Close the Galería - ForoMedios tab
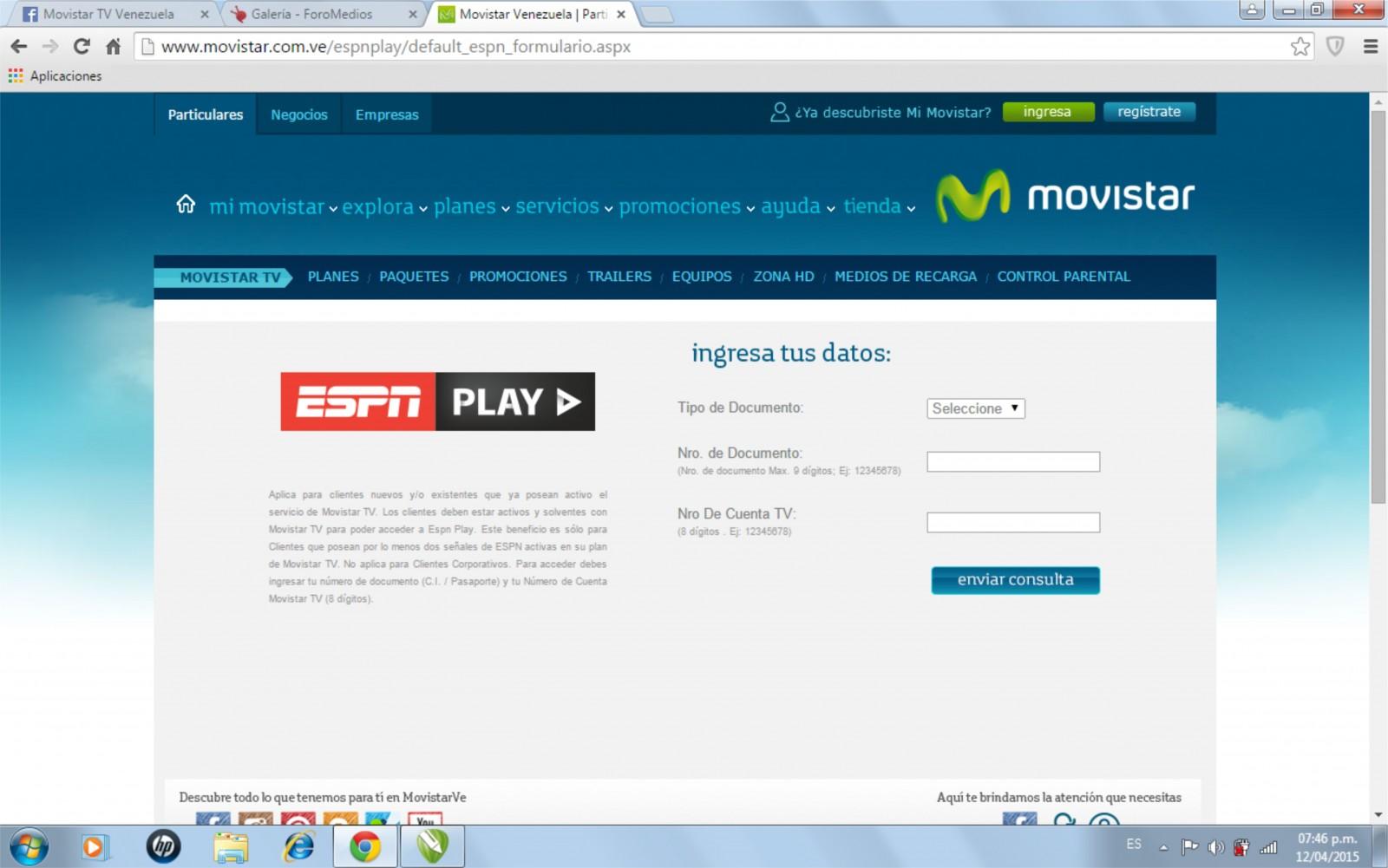This screenshot has width=1388, height=868. tap(413, 15)
